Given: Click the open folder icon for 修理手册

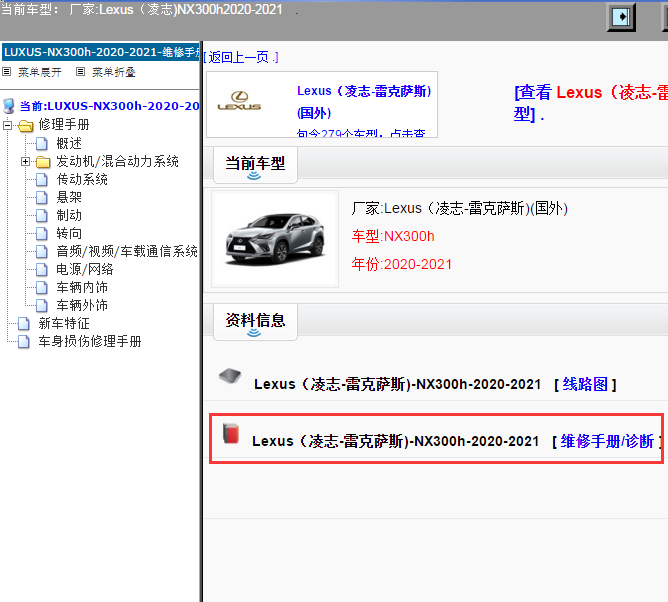Looking at the screenshot, I should tap(26, 125).
